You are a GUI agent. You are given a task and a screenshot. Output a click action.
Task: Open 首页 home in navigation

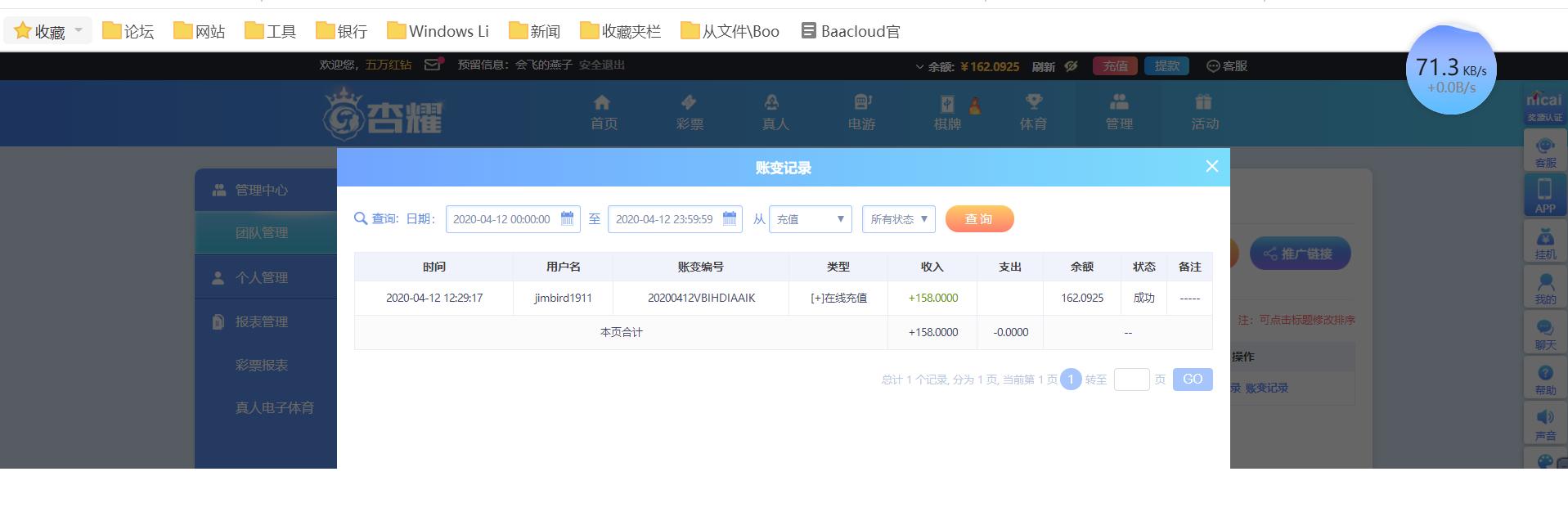click(604, 113)
